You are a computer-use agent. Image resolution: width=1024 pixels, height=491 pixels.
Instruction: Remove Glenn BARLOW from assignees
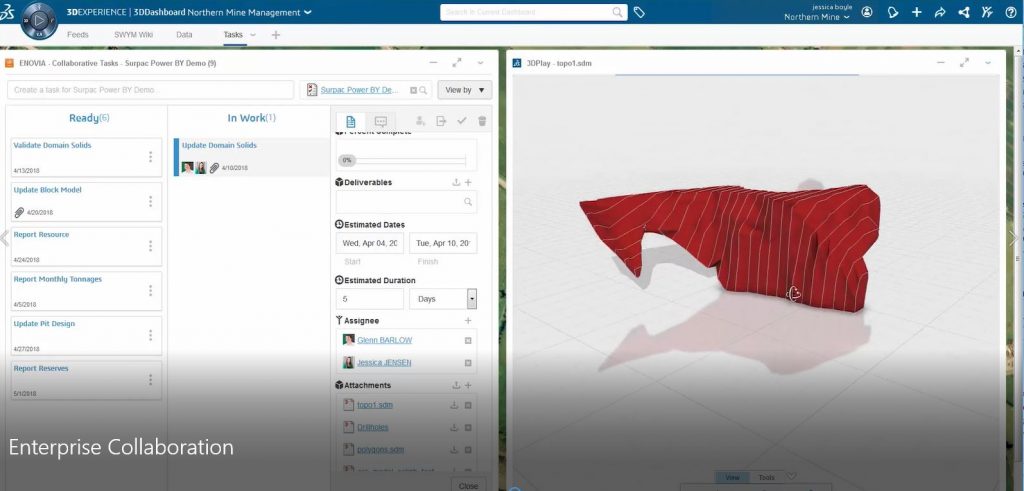coord(468,340)
